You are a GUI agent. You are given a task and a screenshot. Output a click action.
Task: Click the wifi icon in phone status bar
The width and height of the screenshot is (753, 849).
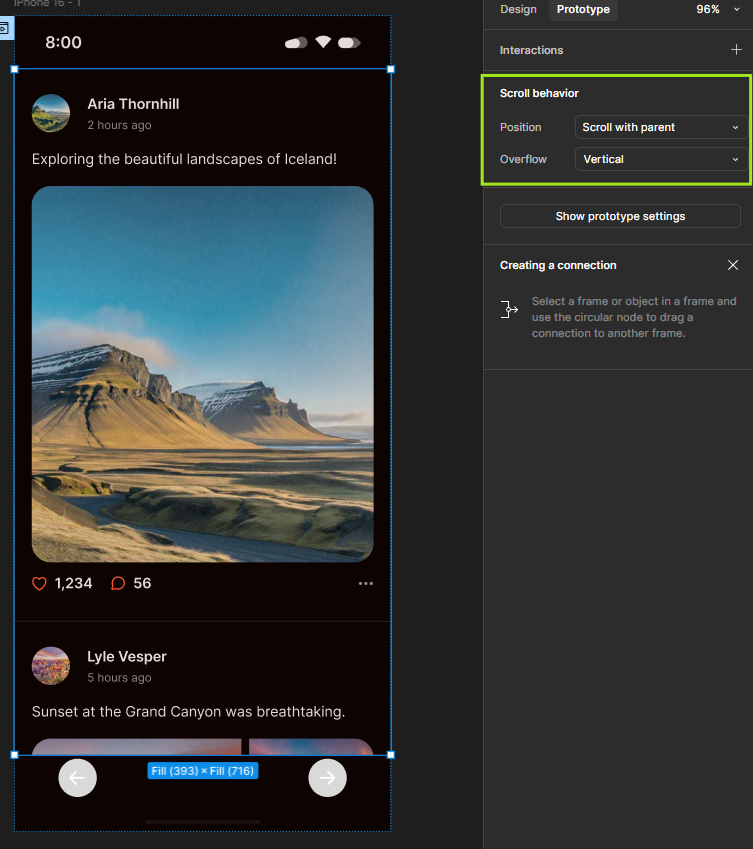point(323,42)
